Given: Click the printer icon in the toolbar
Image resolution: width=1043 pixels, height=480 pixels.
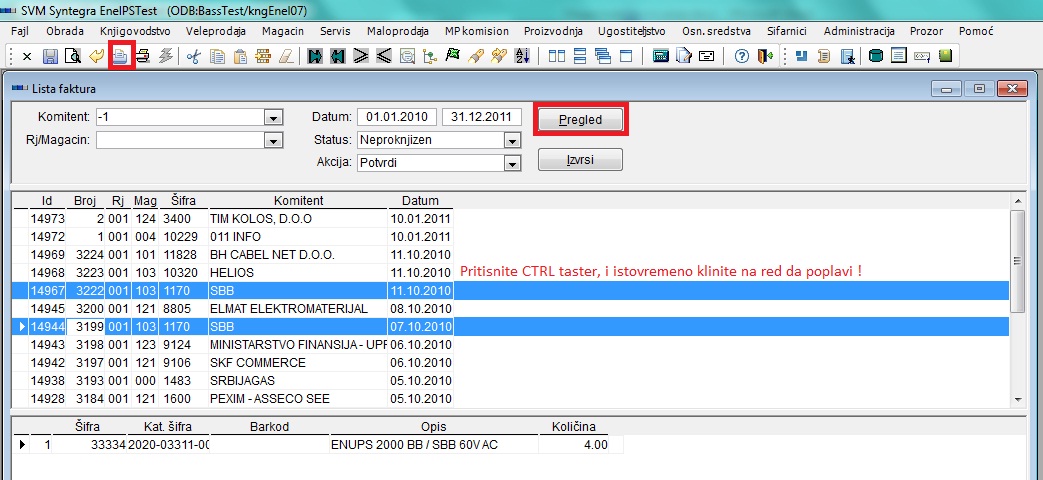Looking at the screenshot, I should 142,56.
